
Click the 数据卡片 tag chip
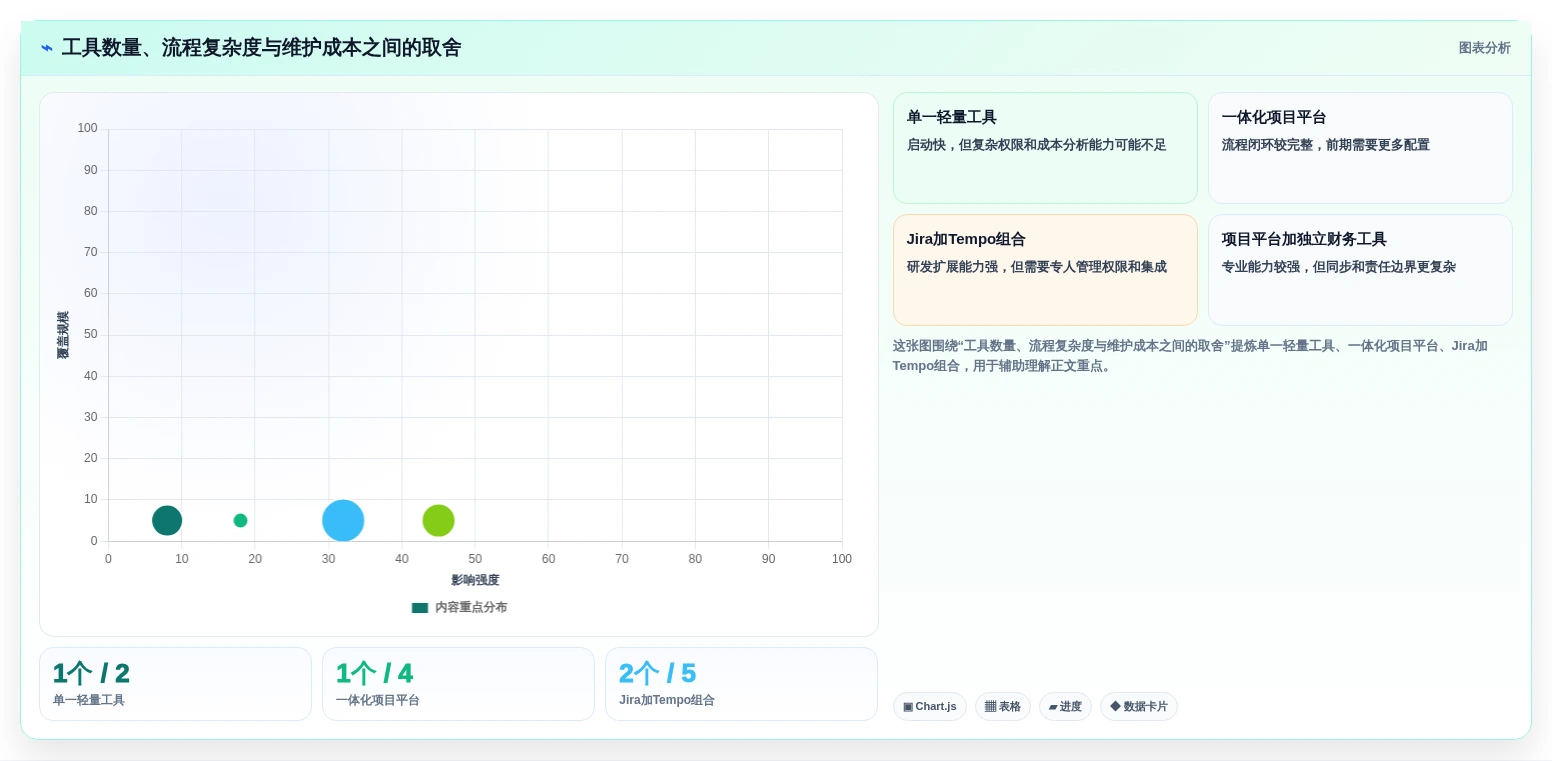click(1139, 706)
